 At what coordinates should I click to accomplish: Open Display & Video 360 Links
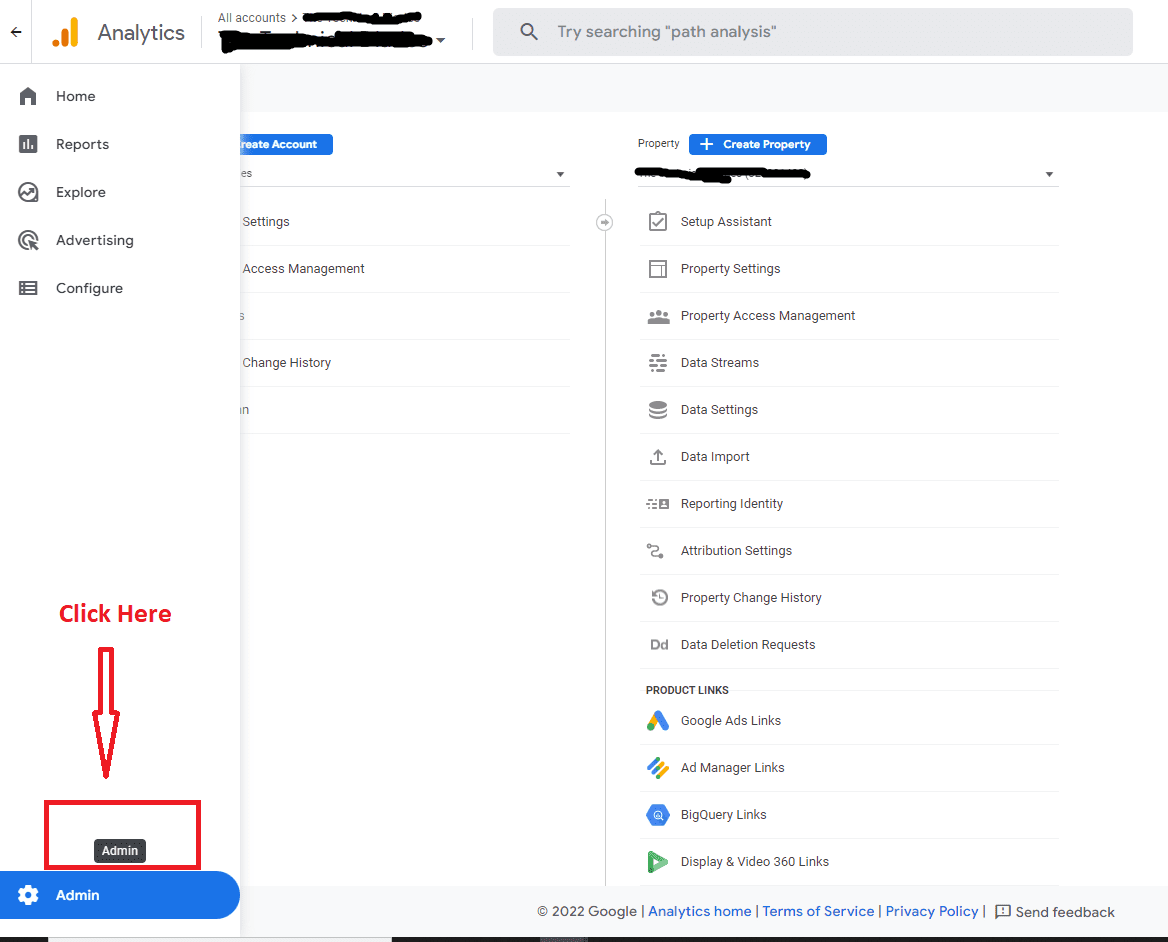click(849, 862)
